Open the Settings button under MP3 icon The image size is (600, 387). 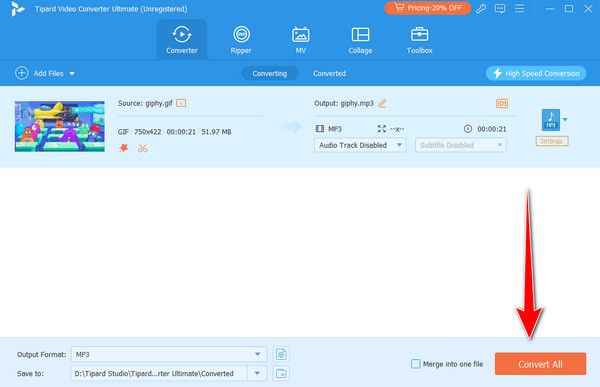pos(552,141)
